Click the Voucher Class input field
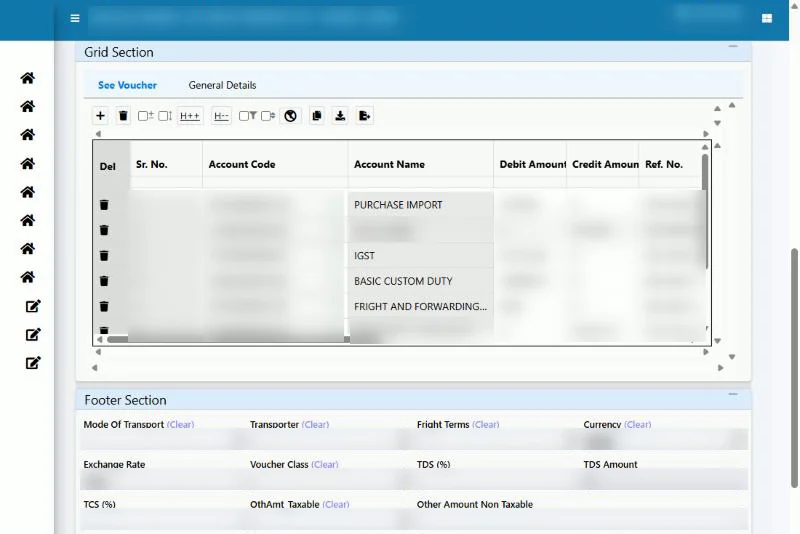800x534 pixels. click(330, 480)
